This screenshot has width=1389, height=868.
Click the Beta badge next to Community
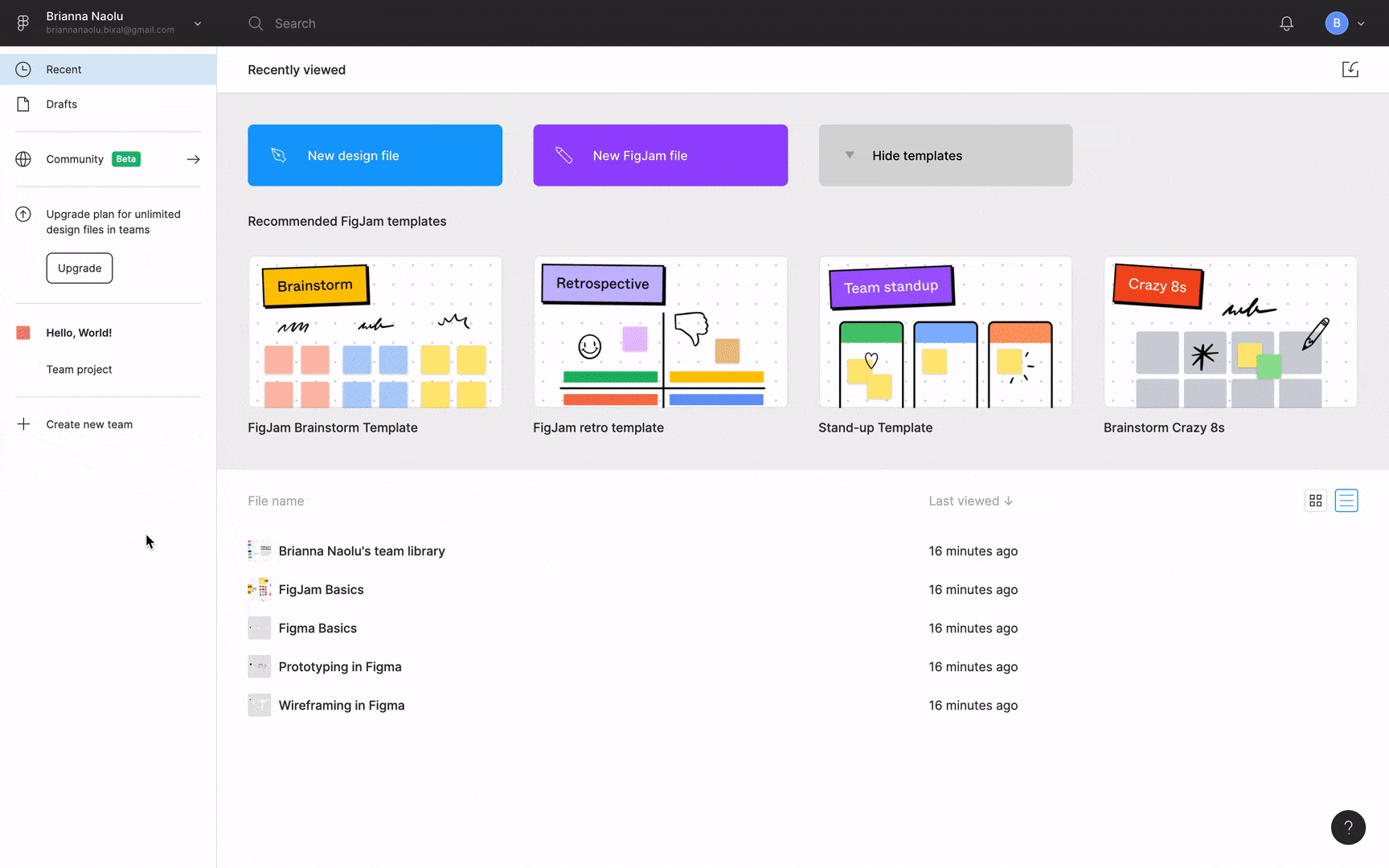tap(126, 159)
